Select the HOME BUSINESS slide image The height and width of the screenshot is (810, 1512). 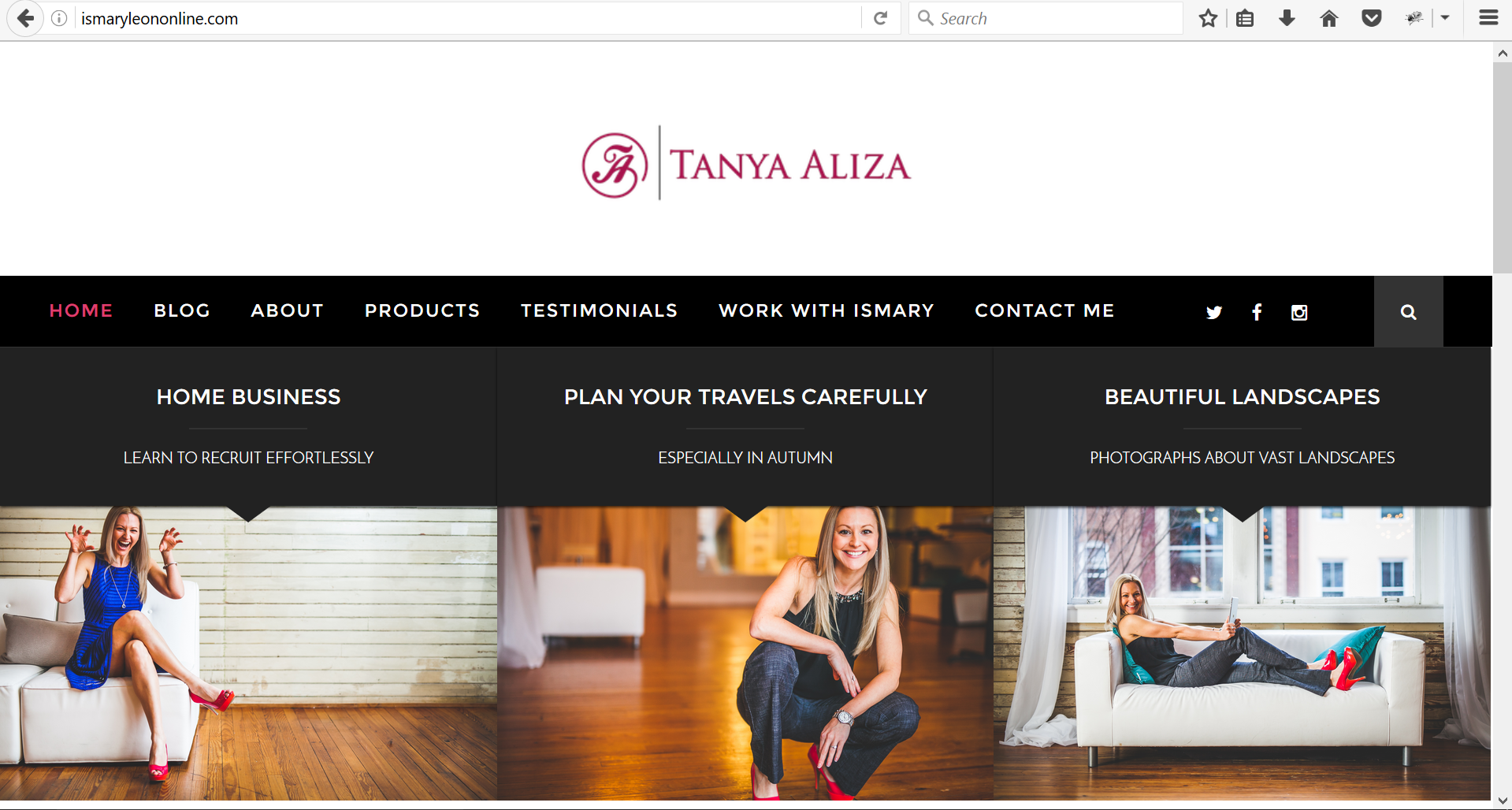pyautogui.click(x=248, y=653)
